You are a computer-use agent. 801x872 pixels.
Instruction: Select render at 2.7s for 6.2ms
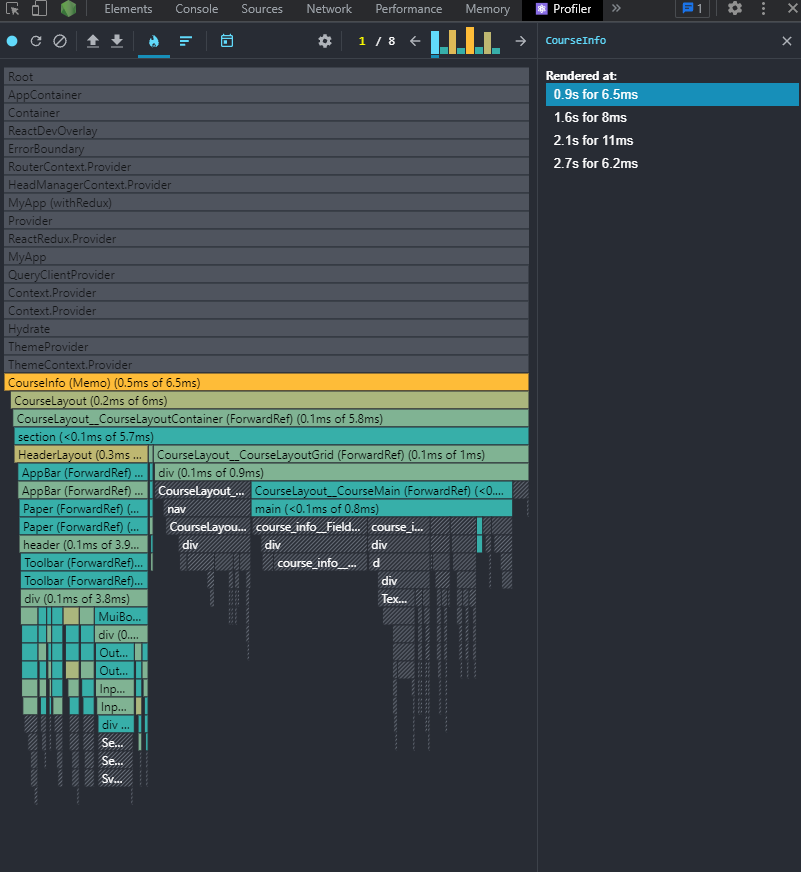click(672, 163)
